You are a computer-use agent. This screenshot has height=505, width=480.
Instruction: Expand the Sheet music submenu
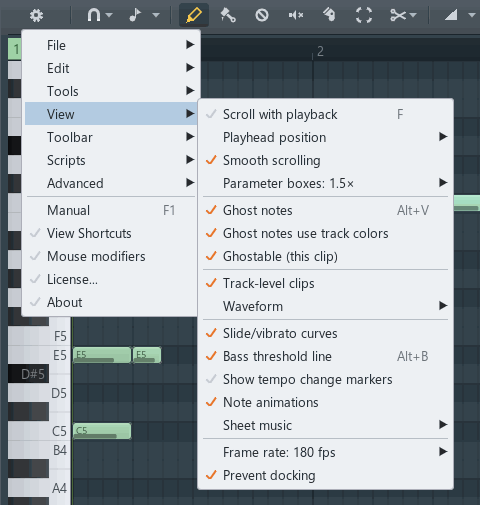tap(326, 425)
